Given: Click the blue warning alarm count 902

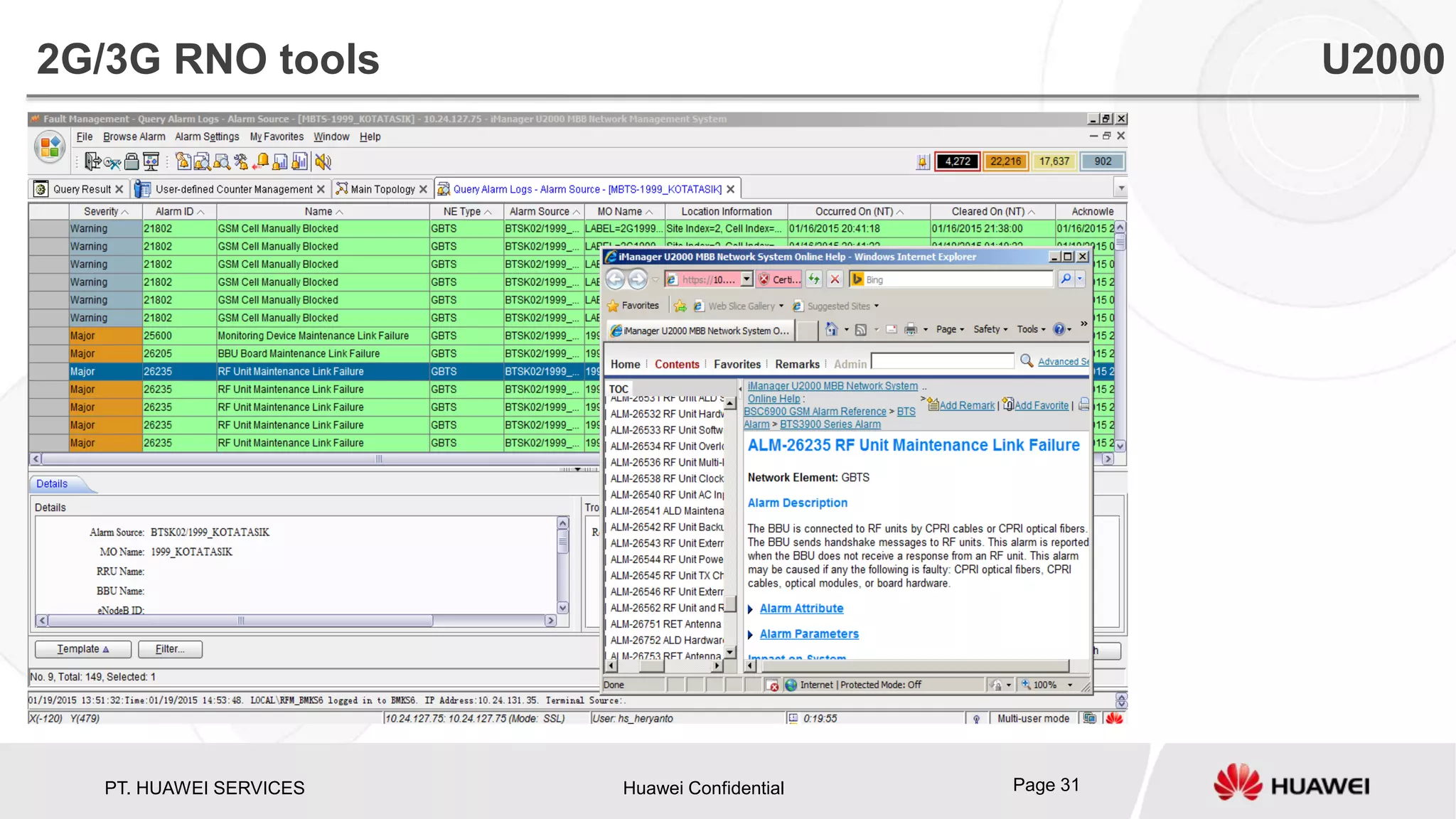Looking at the screenshot, I should 1103,161.
